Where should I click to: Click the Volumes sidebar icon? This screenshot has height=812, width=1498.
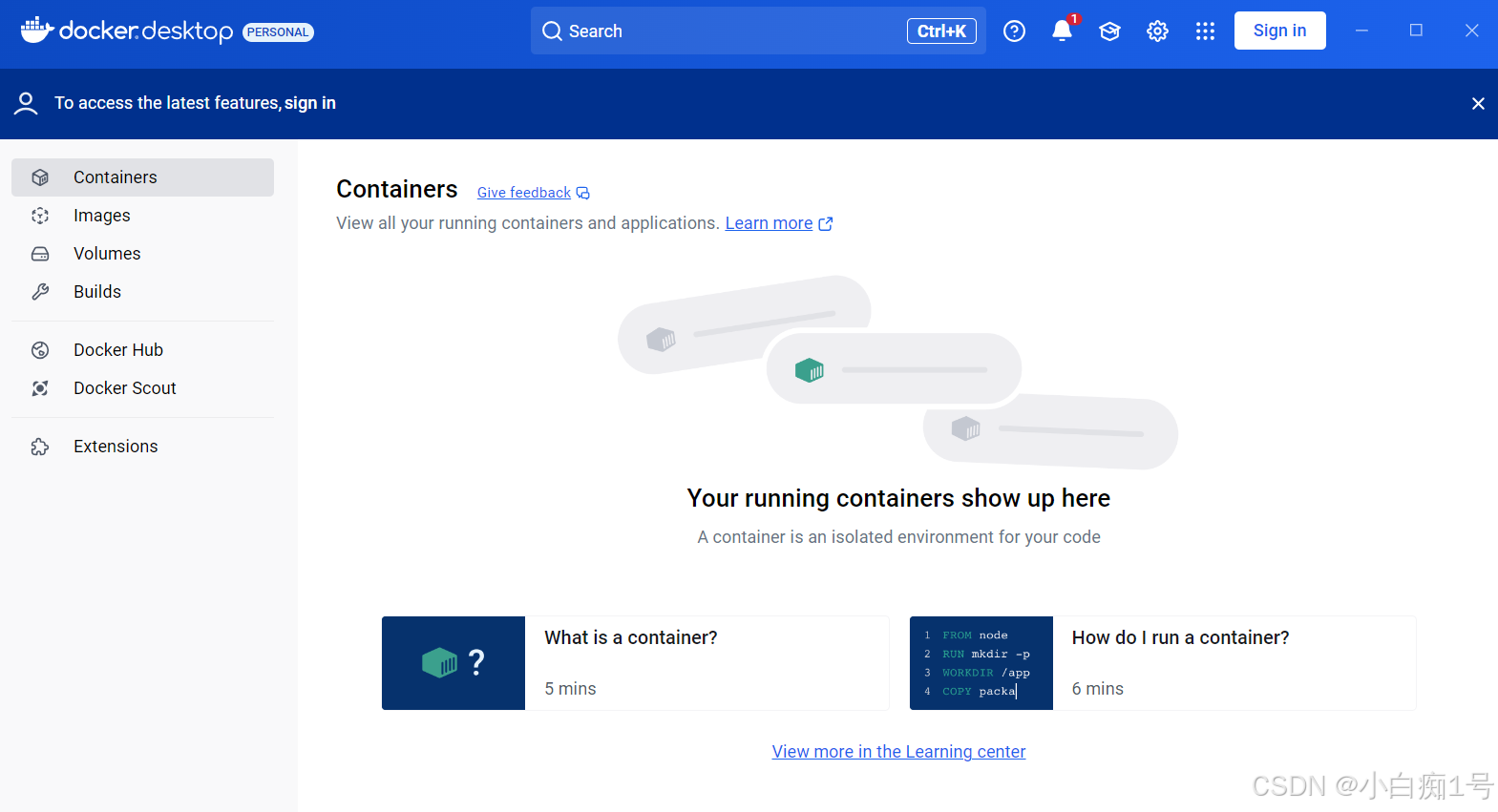point(40,254)
